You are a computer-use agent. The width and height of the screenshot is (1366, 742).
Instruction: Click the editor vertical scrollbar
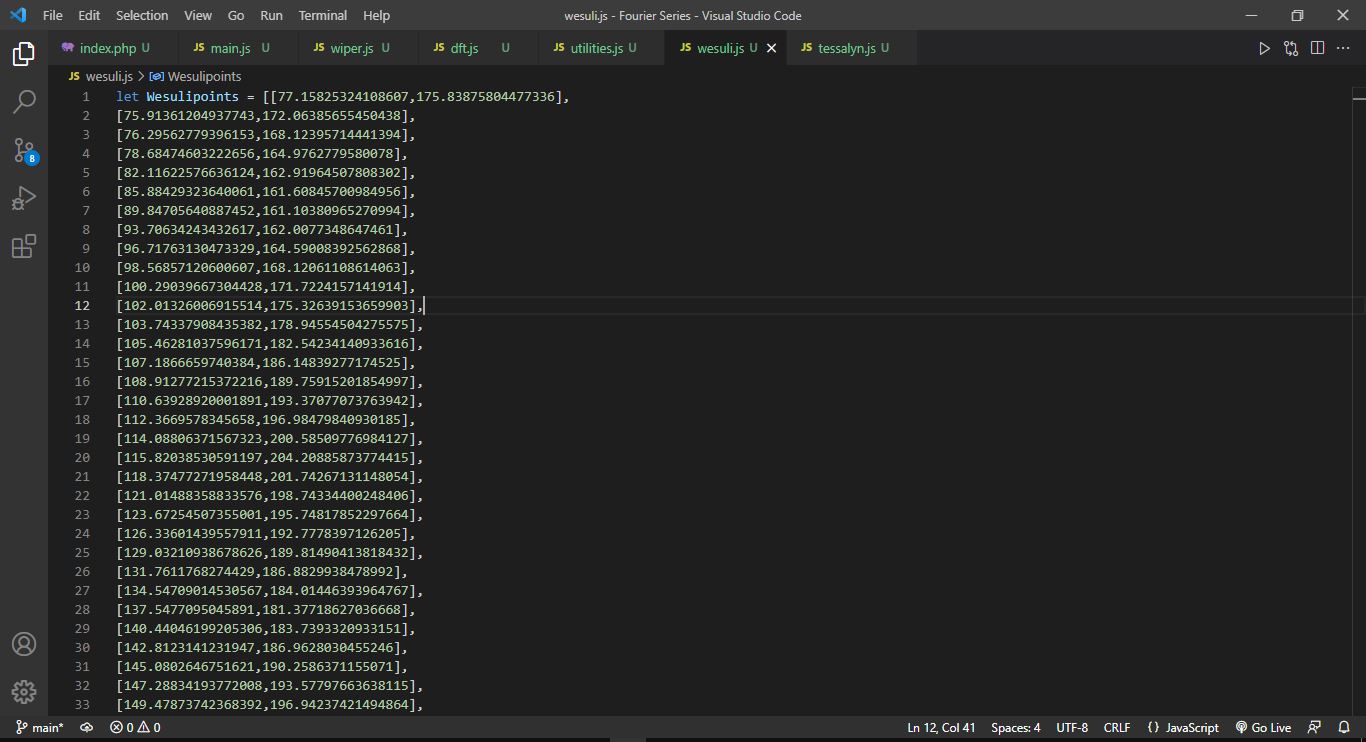tap(1359, 400)
